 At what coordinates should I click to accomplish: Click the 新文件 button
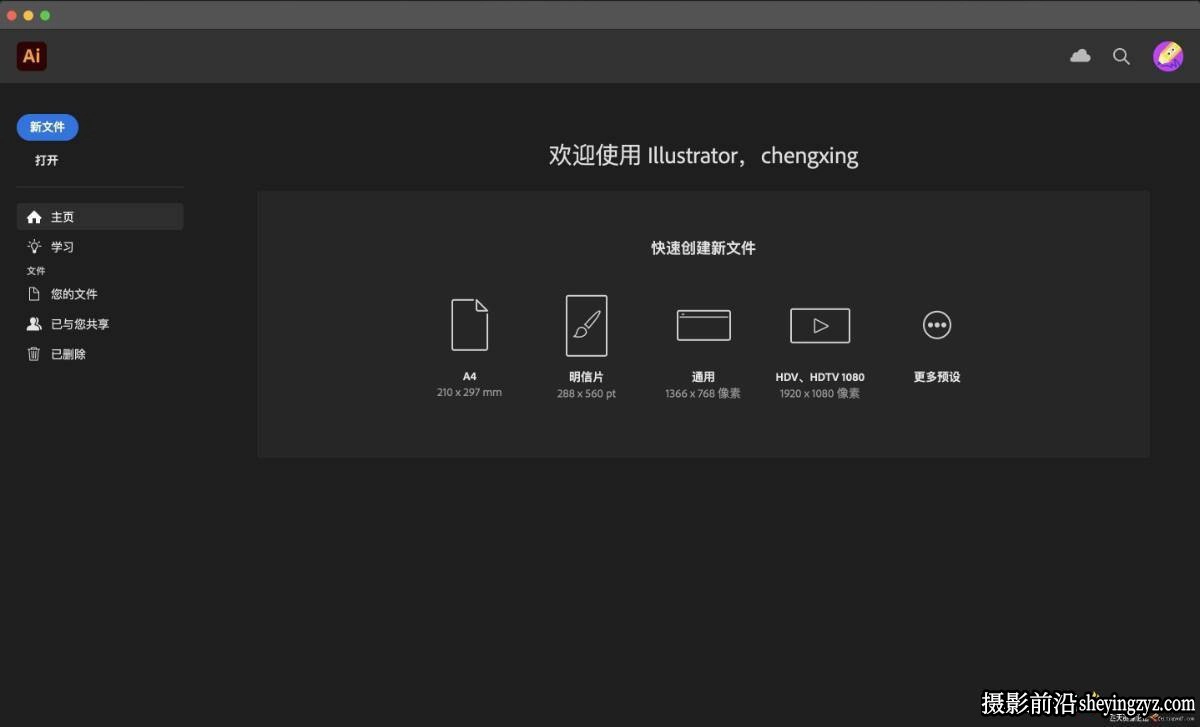(47, 127)
